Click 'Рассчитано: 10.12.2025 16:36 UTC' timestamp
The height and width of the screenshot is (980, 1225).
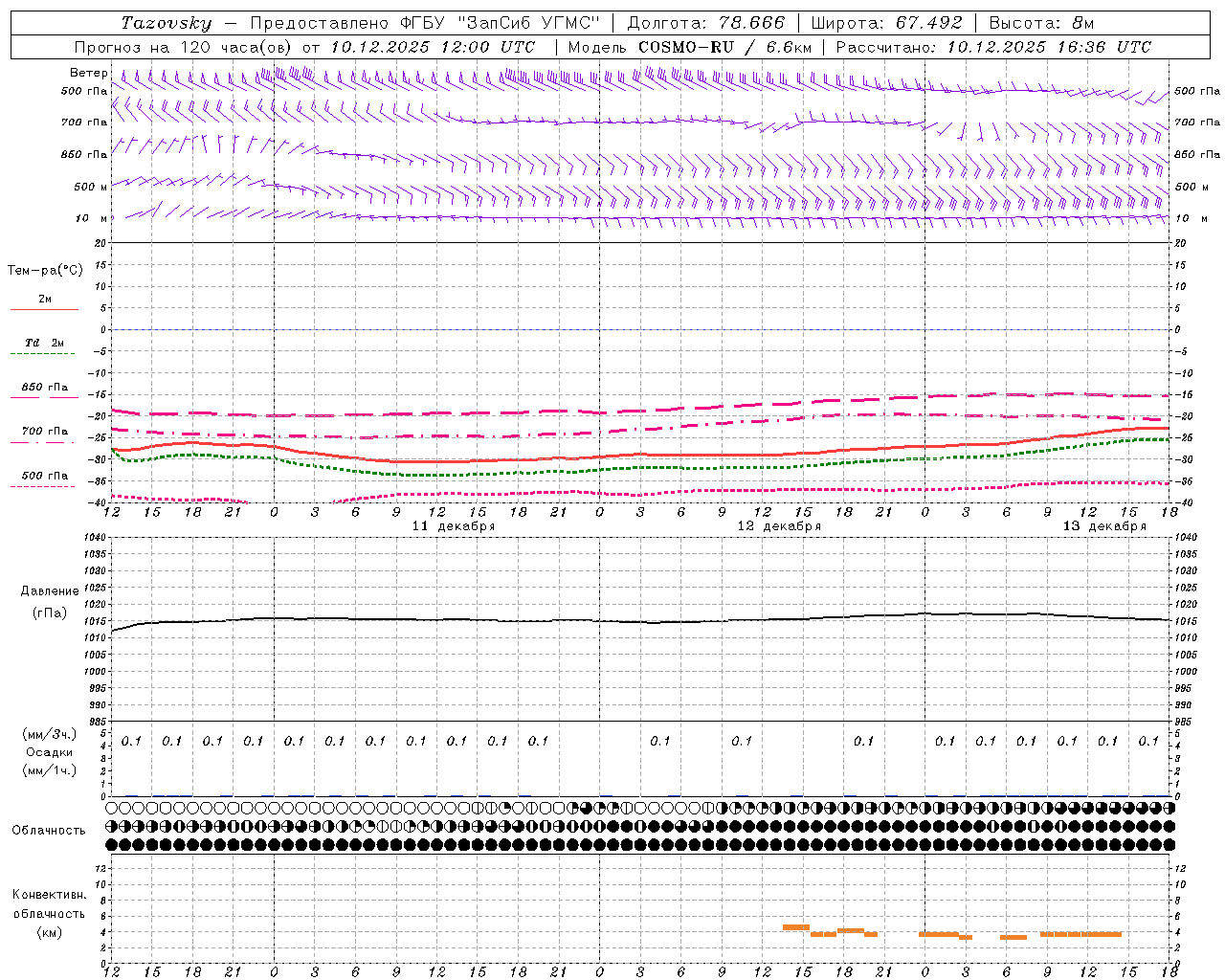pos(993,47)
